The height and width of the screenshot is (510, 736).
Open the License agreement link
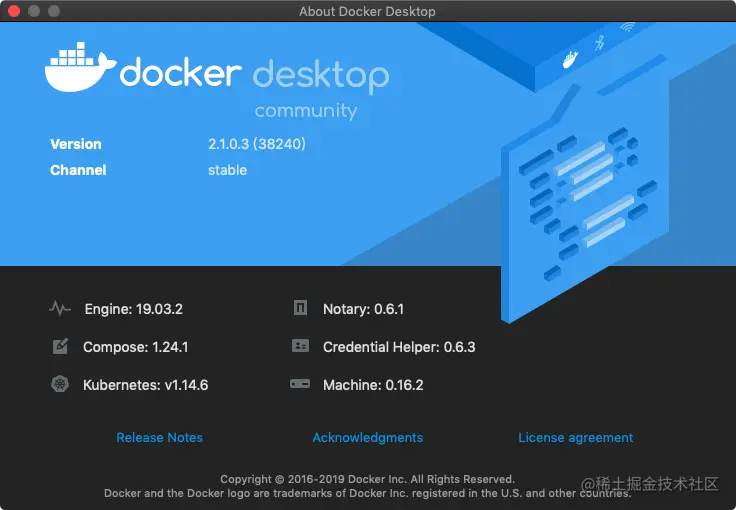575,437
